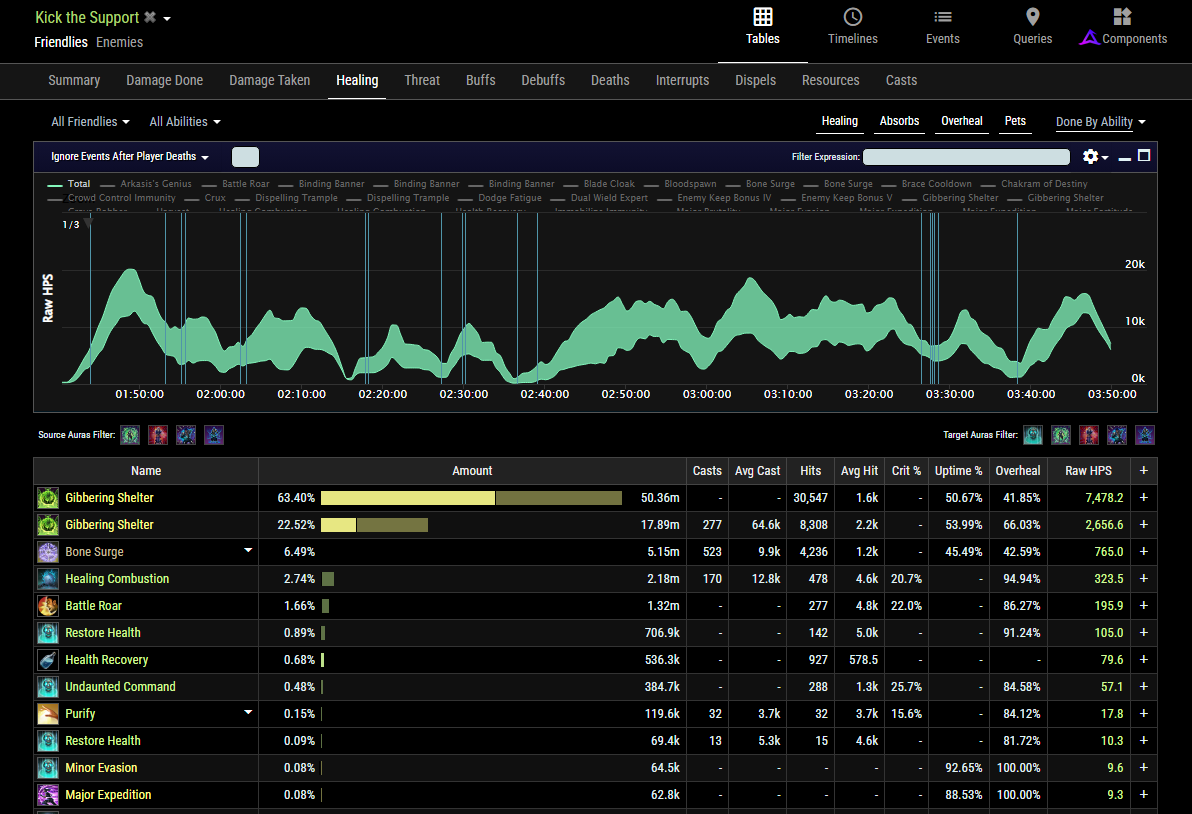Switch to the Summary tab
Image resolution: width=1192 pixels, height=814 pixels.
[74, 81]
